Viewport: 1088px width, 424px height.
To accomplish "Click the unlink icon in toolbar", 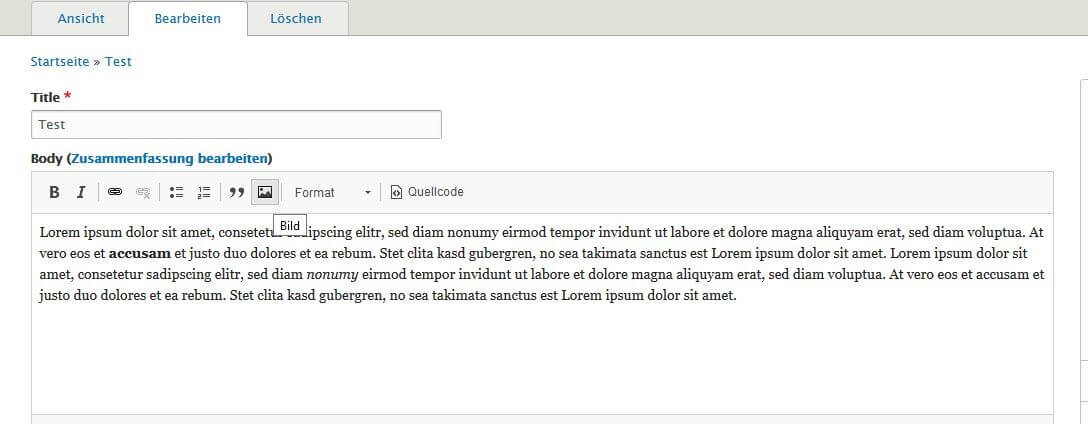I will pyautogui.click(x=143, y=192).
